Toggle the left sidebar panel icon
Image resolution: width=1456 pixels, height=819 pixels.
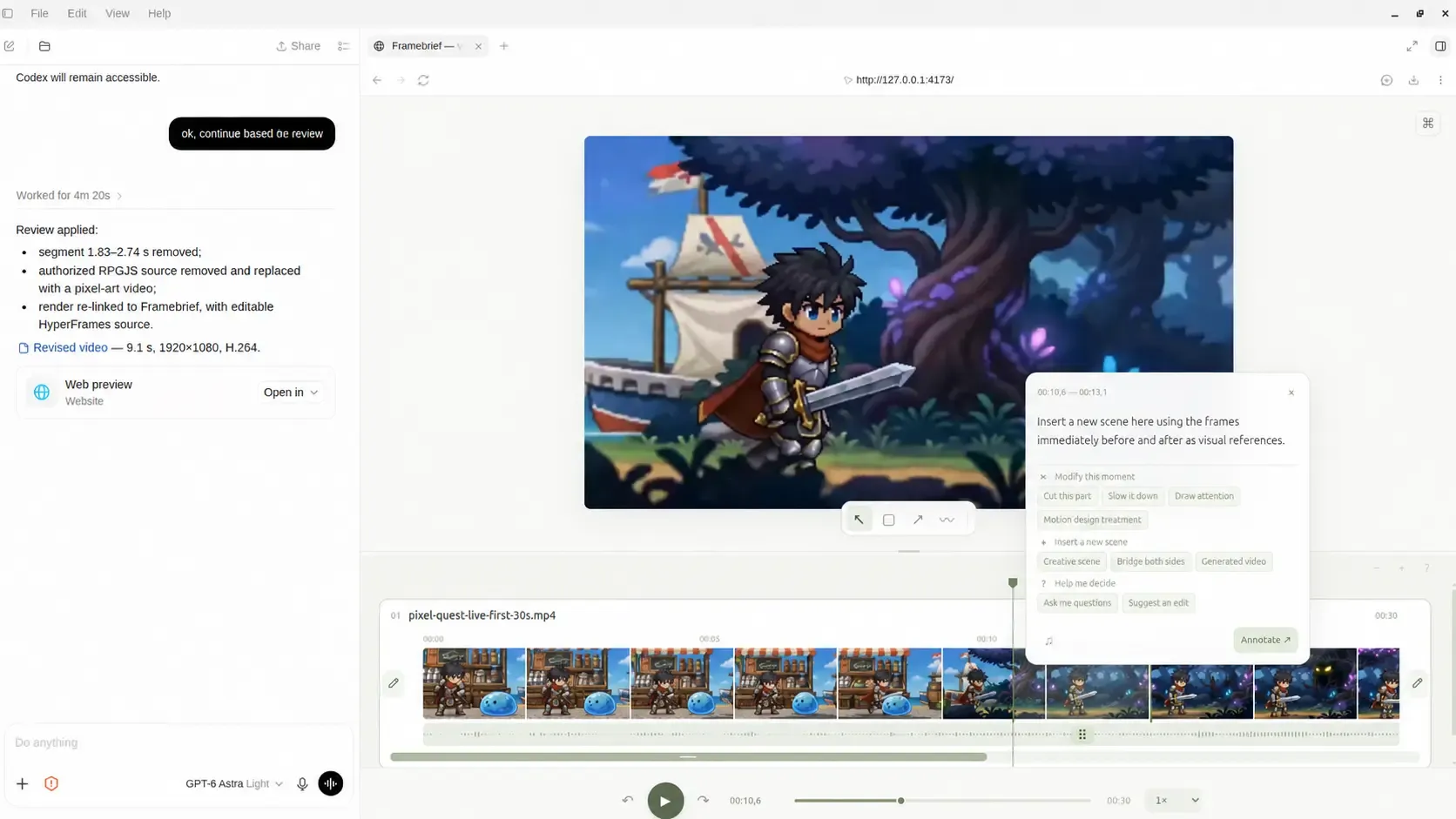(x=8, y=13)
